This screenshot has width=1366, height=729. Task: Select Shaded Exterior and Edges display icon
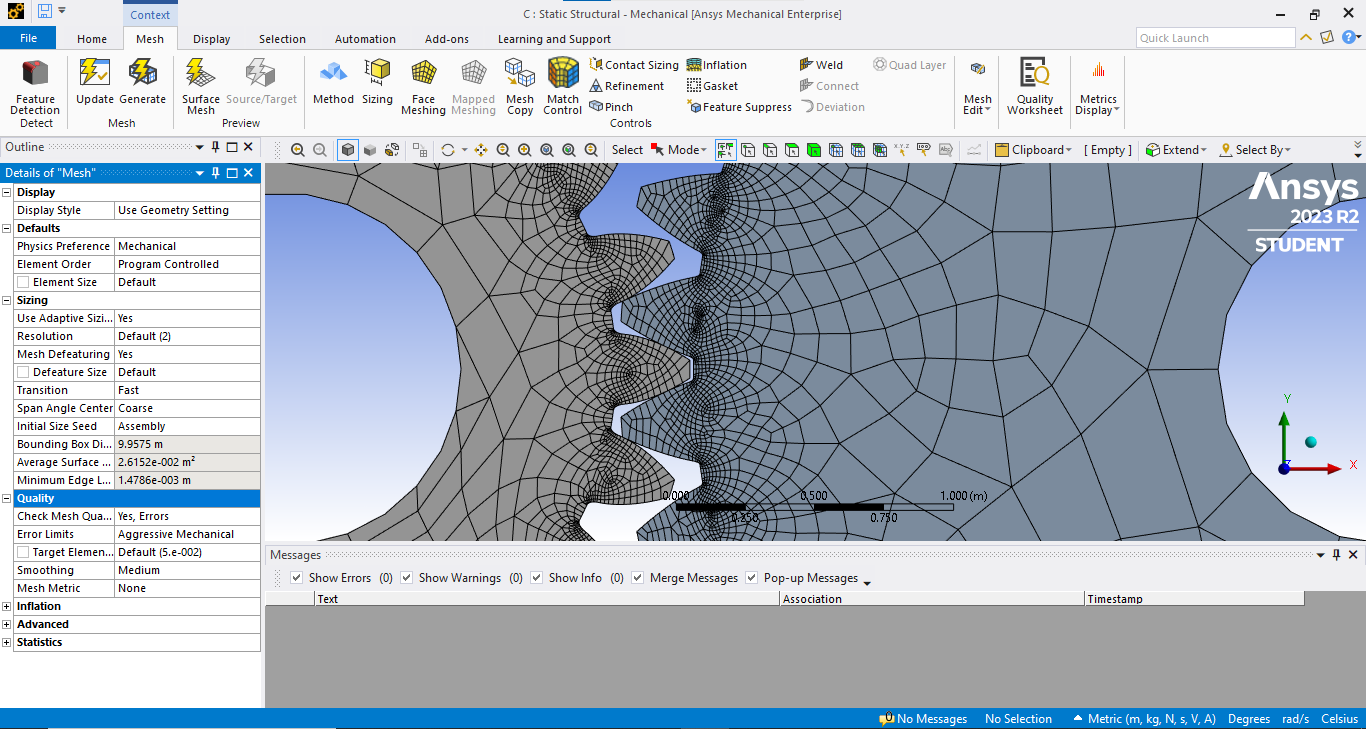pyautogui.click(x=348, y=150)
